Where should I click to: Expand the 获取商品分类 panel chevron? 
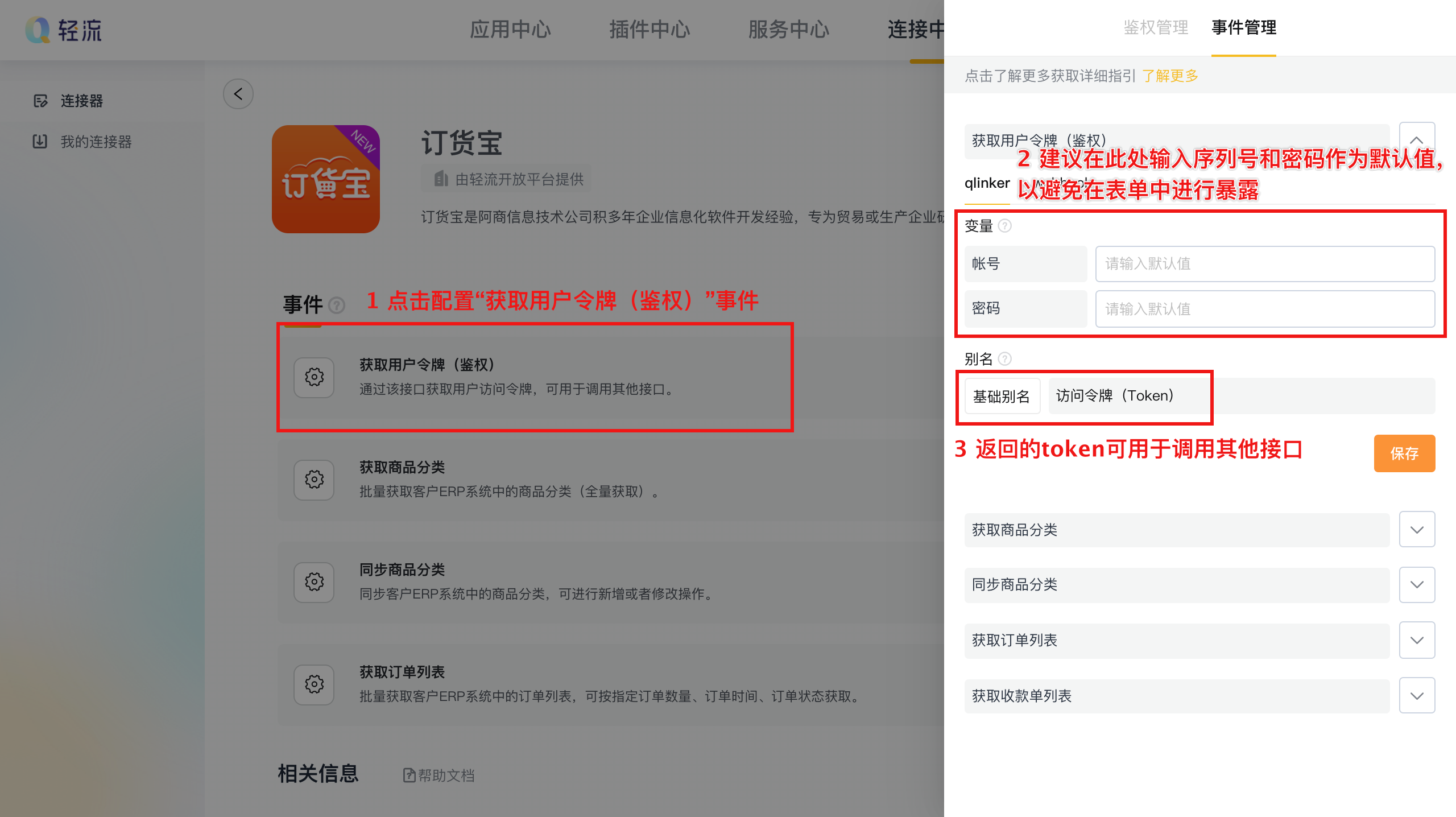coord(1417,530)
